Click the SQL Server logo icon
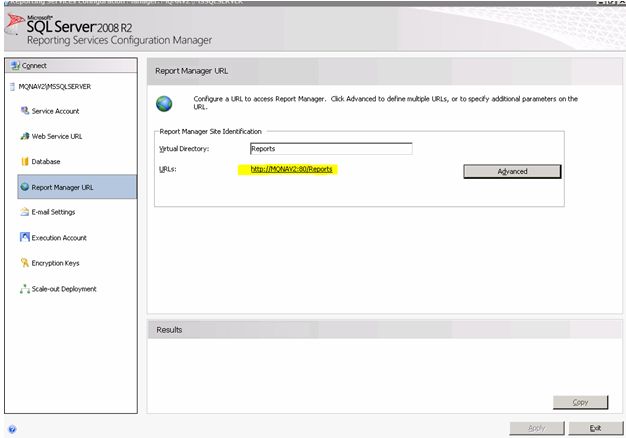The width and height of the screenshot is (626, 438). click(15, 24)
